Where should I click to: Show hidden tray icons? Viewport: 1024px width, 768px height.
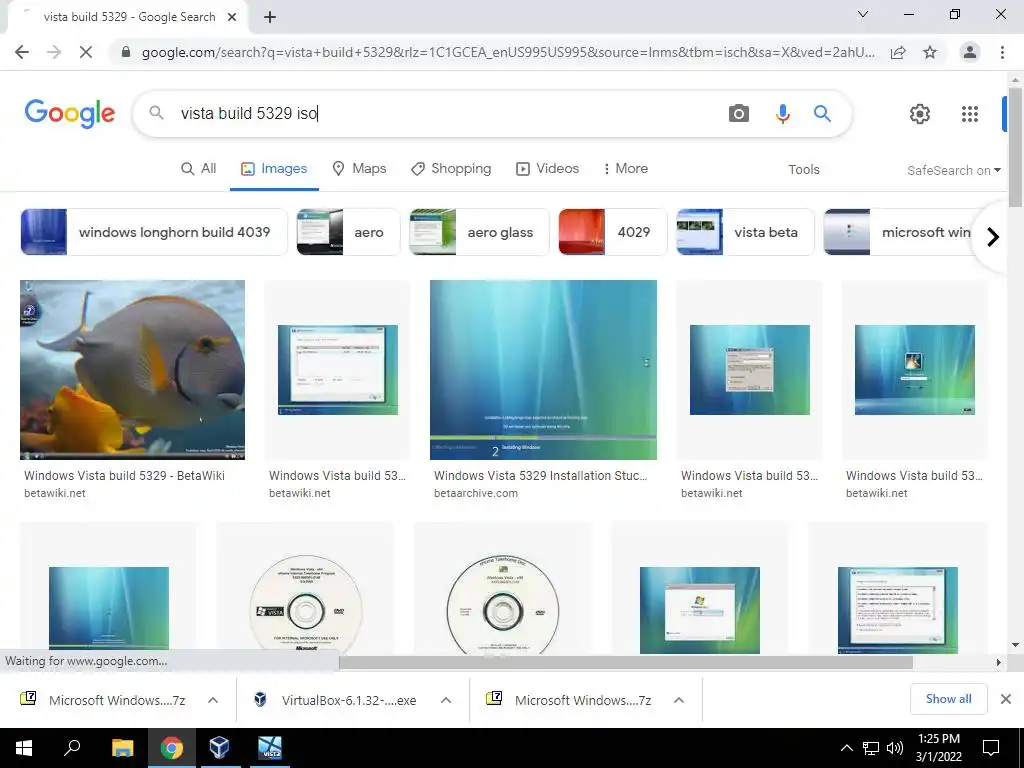tap(846, 748)
